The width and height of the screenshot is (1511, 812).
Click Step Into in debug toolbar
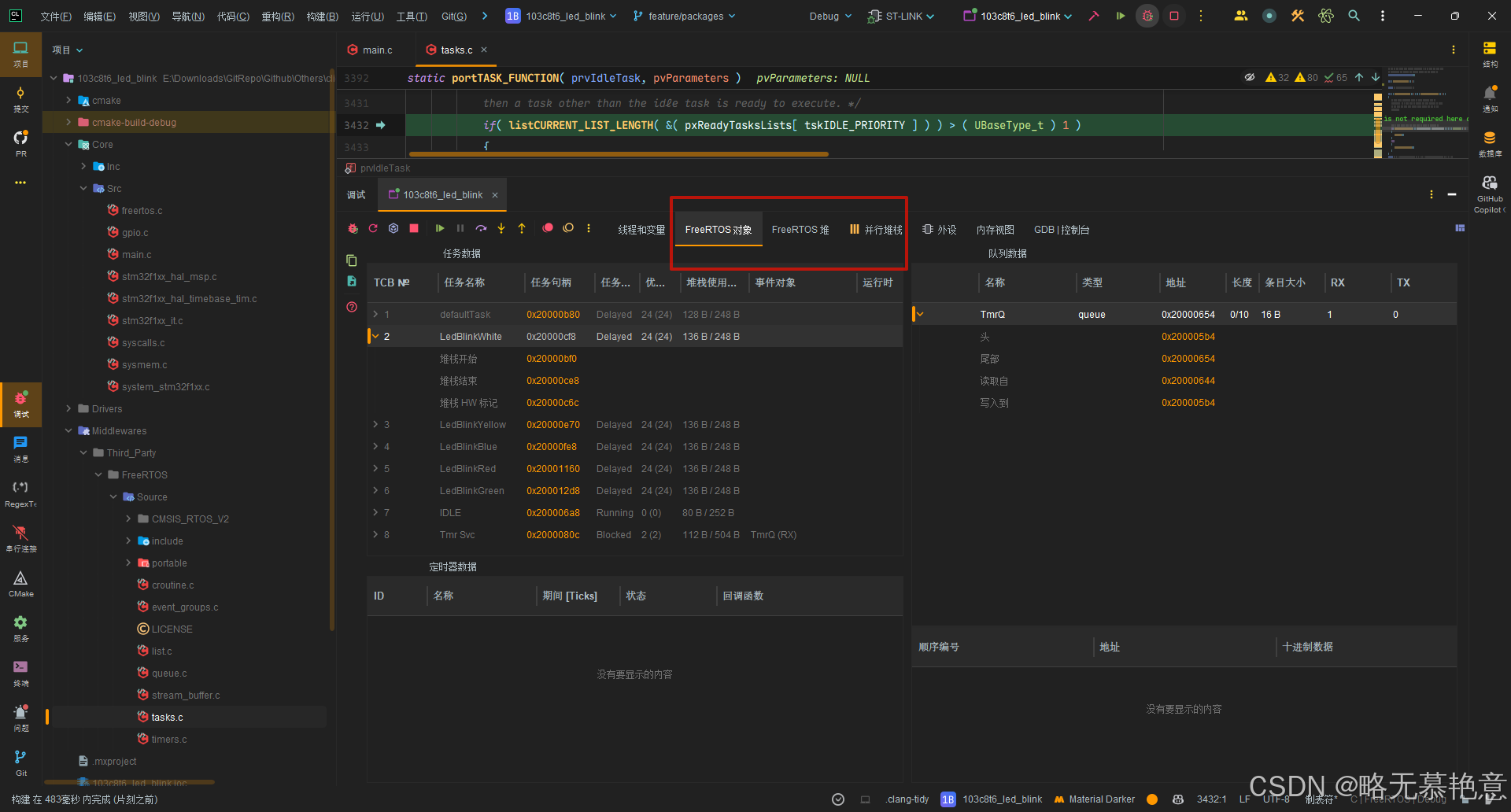pos(501,228)
